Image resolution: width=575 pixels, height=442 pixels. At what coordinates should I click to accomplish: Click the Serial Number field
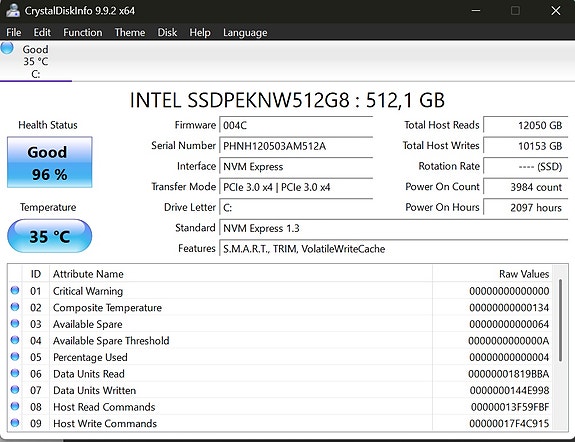(x=296, y=146)
